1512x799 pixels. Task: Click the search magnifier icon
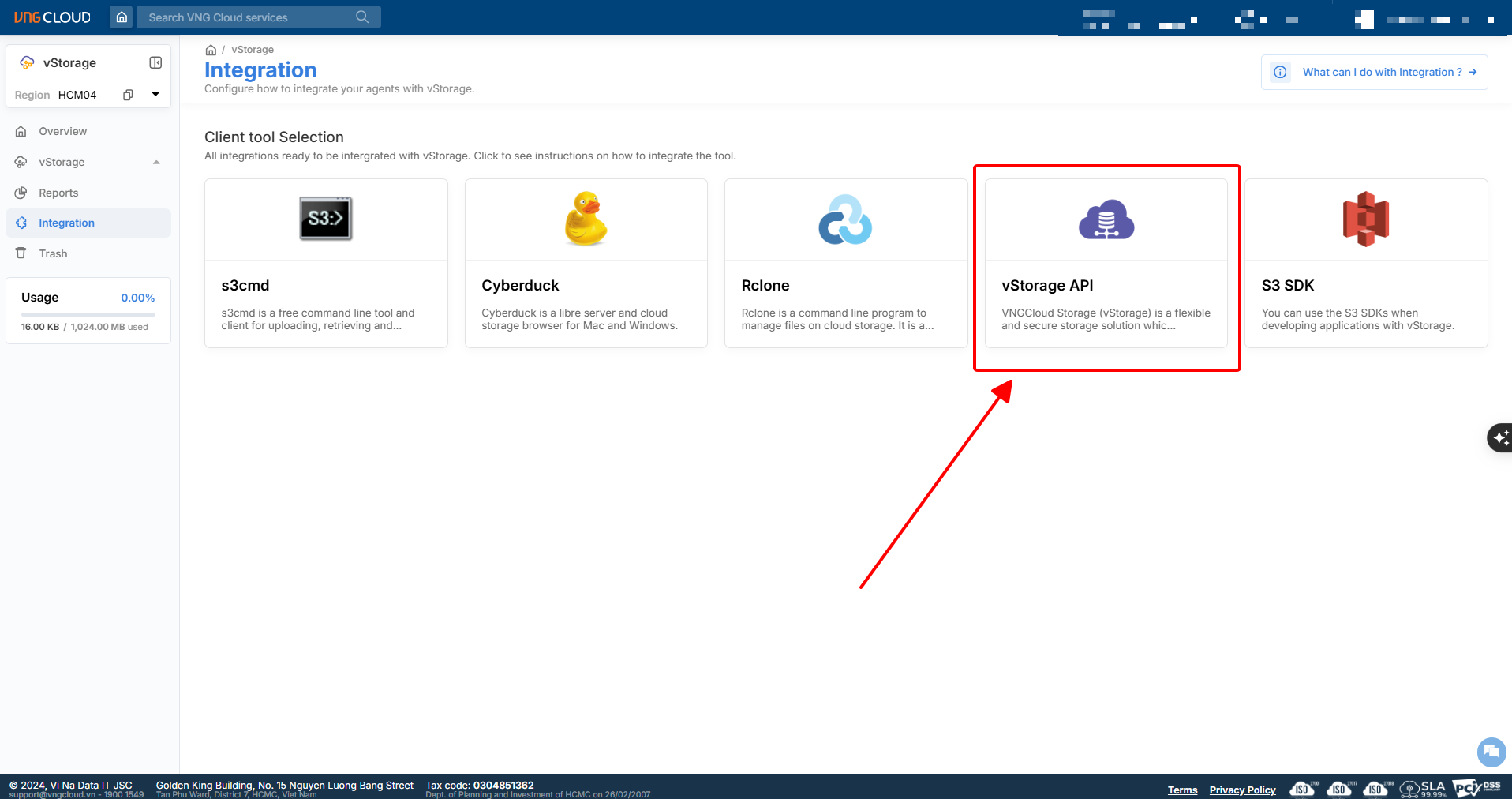(x=362, y=17)
